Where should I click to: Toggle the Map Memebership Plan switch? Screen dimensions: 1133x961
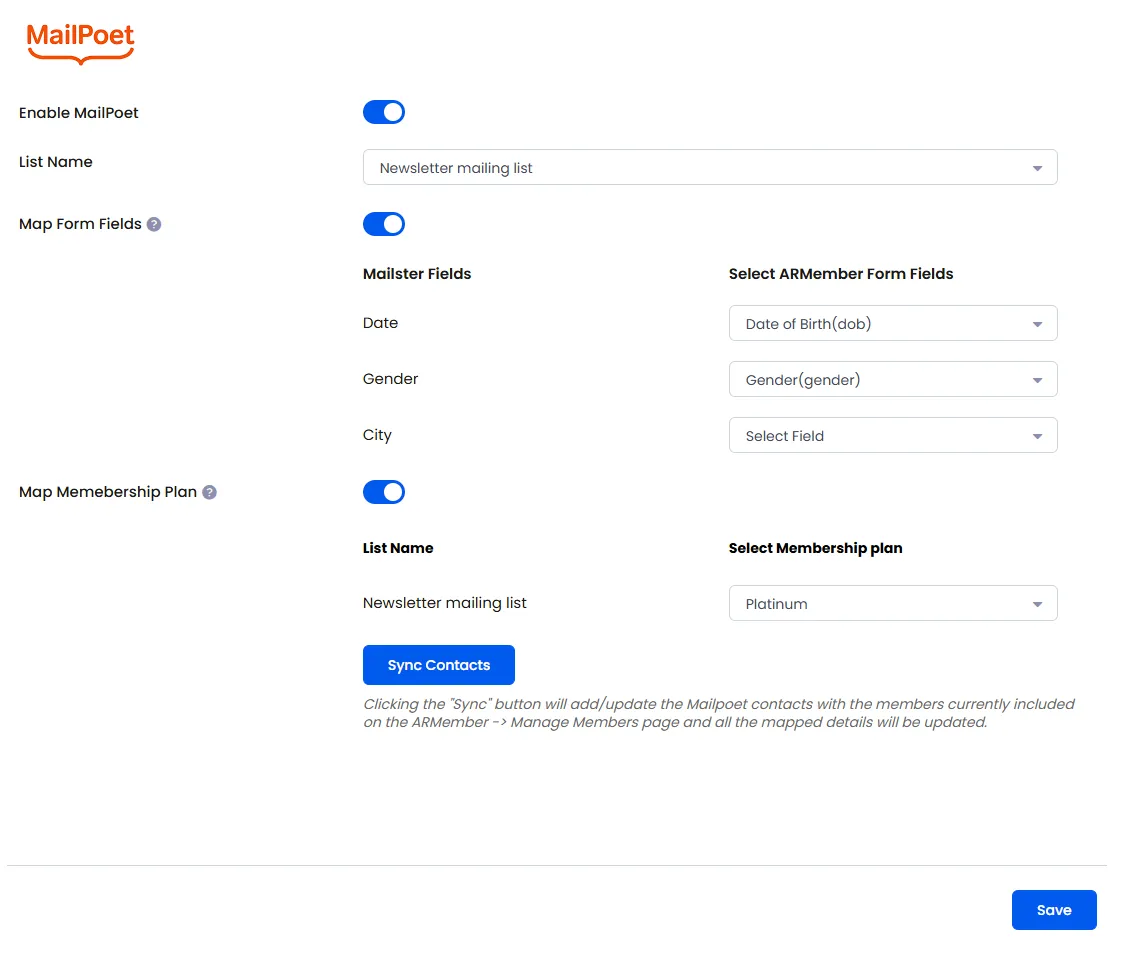click(x=384, y=493)
